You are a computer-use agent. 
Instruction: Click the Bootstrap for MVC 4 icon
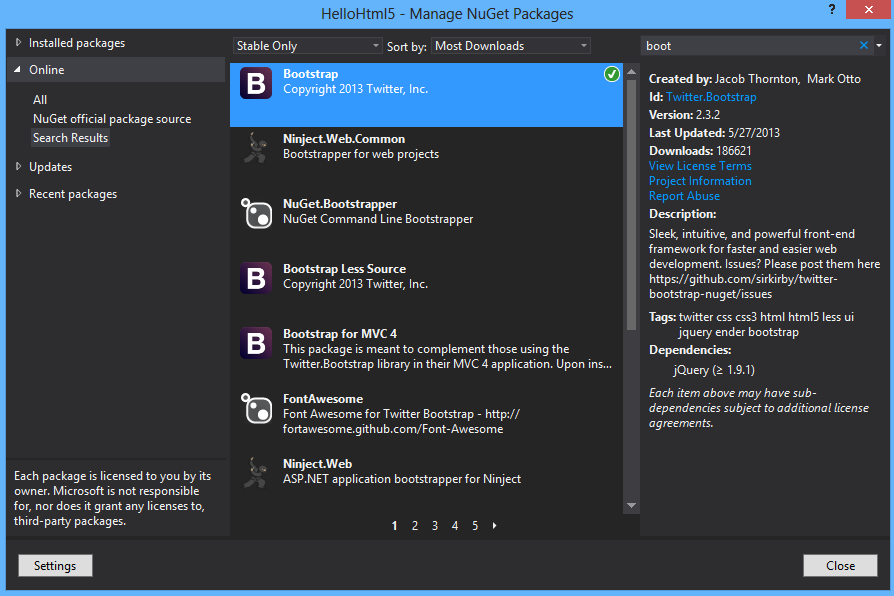tap(256, 343)
